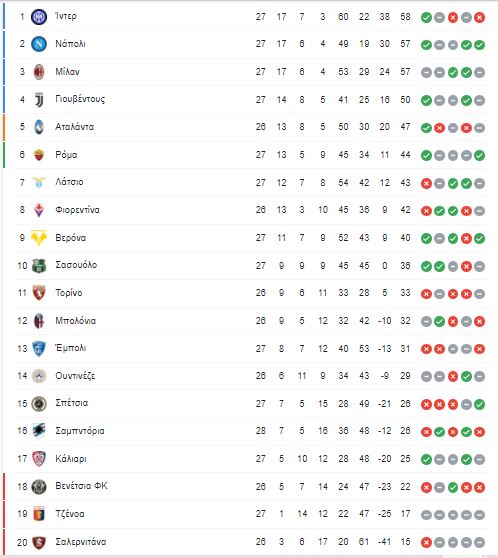This screenshot has height=558, width=498.
Task: Click the AC Milan crest icon
Action: pyautogui.click(x=39, y=72)
